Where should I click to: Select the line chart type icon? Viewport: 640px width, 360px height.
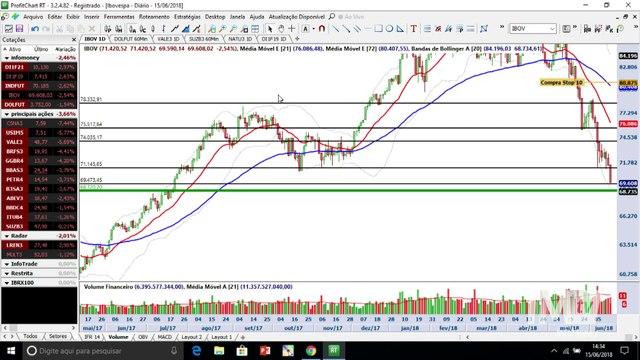(x=175, y=29)
